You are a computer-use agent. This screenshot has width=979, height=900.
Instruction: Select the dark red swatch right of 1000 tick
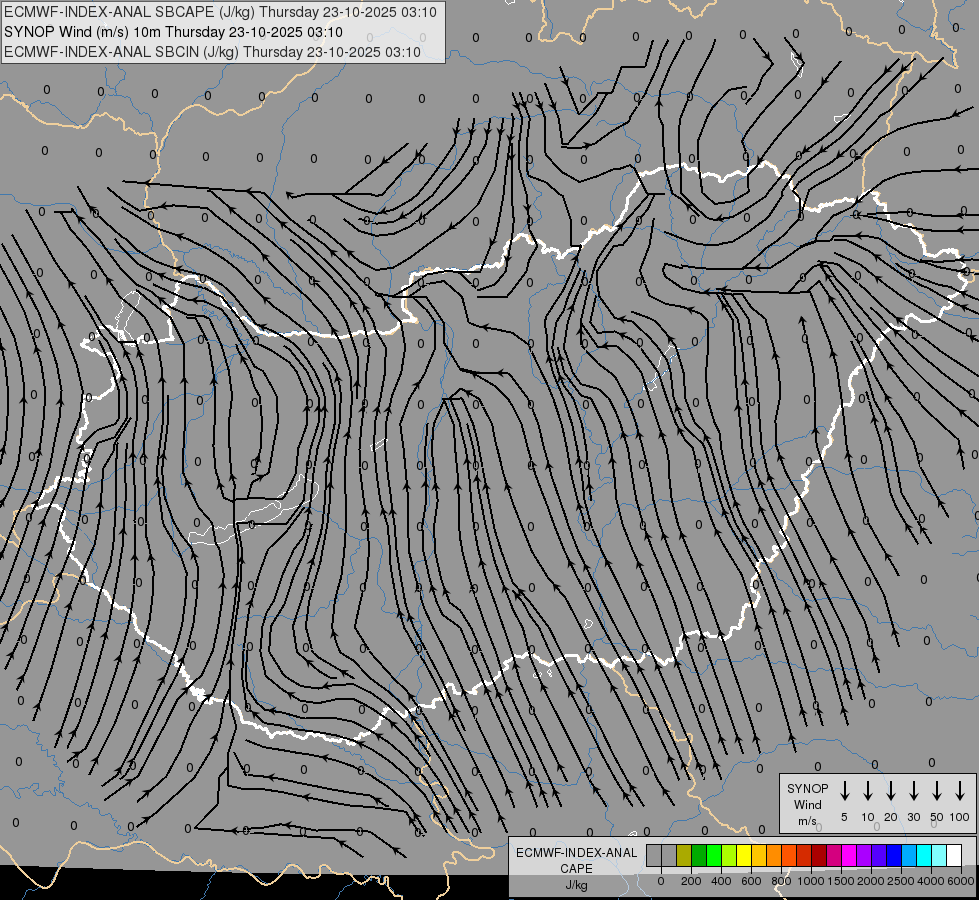[x=819, y=855]
